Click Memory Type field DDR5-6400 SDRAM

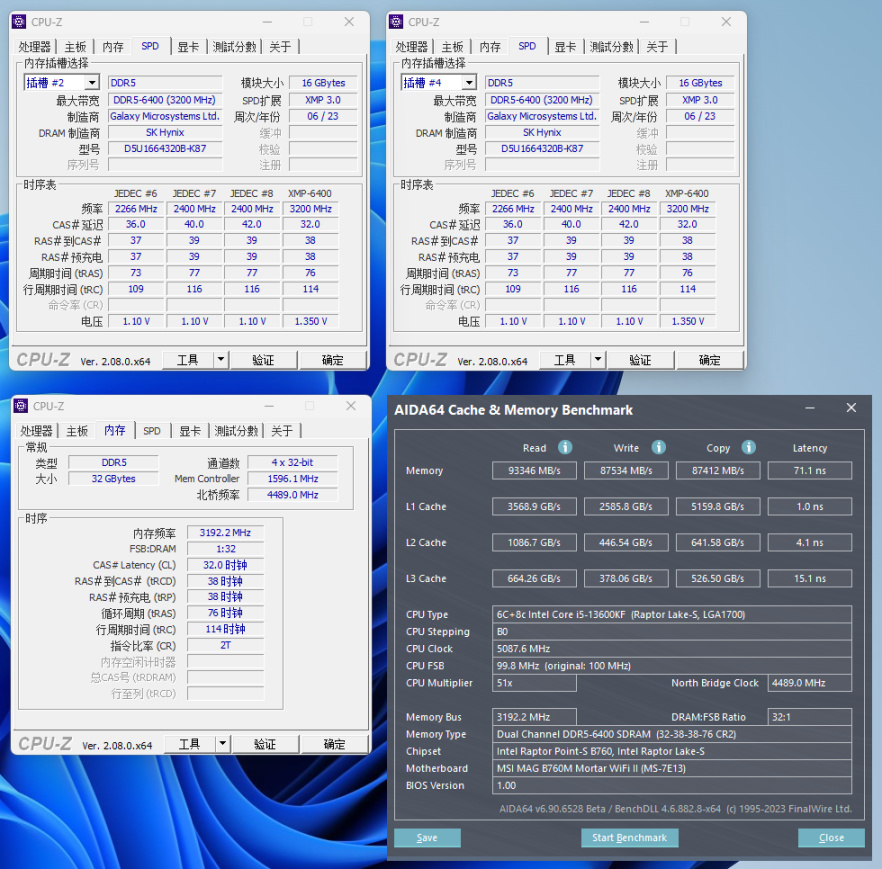click(672, 734)
